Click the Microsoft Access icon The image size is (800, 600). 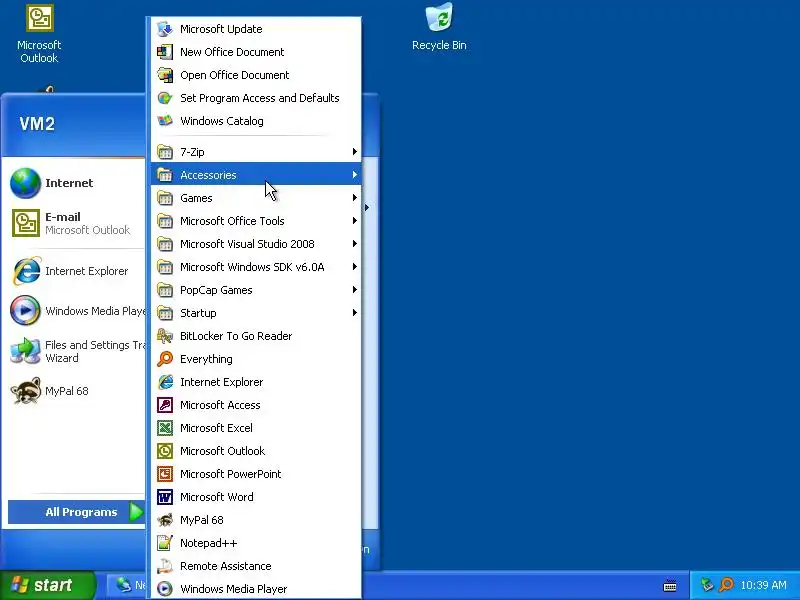tap(164, 405)
